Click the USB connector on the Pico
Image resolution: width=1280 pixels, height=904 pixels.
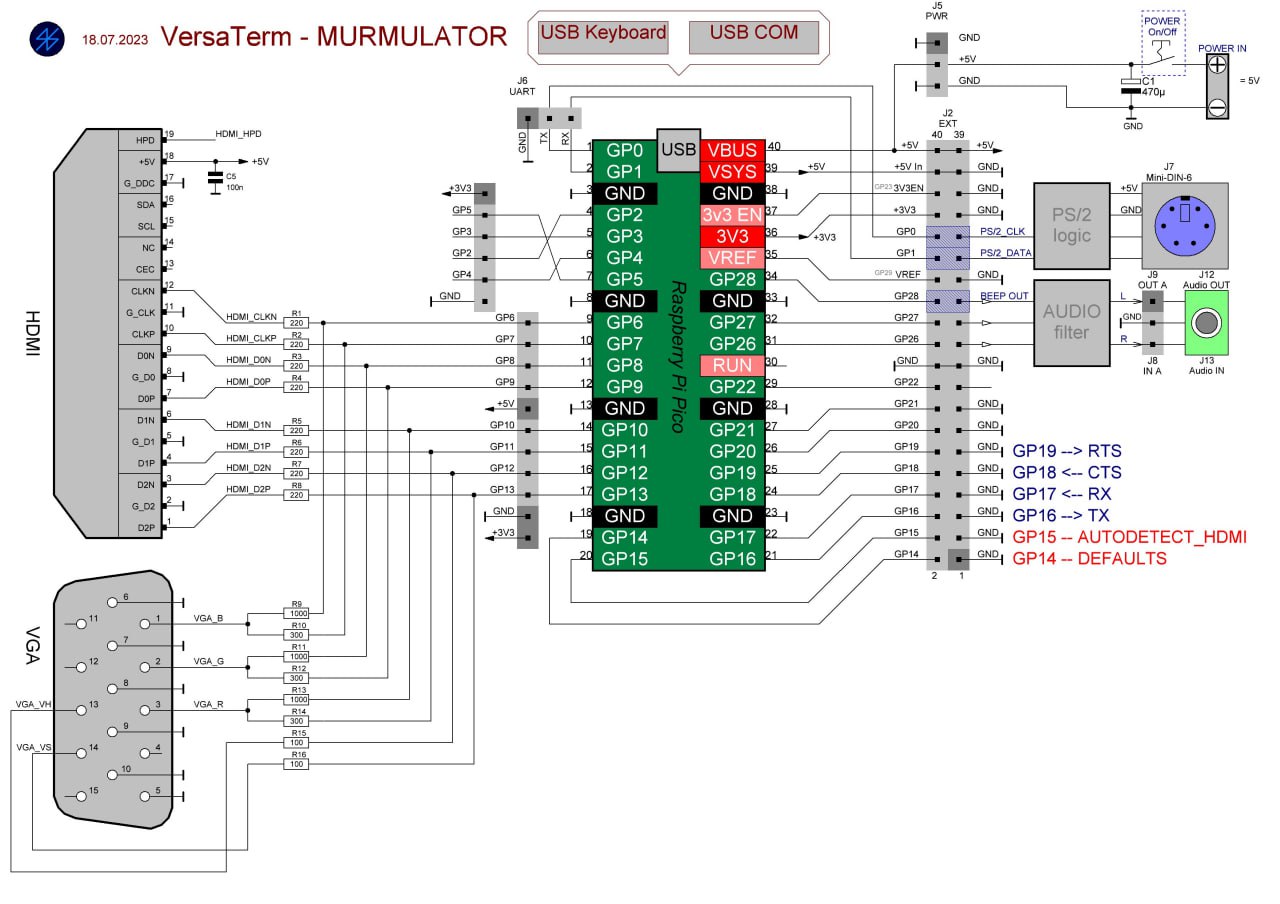(x=678, y=149)
